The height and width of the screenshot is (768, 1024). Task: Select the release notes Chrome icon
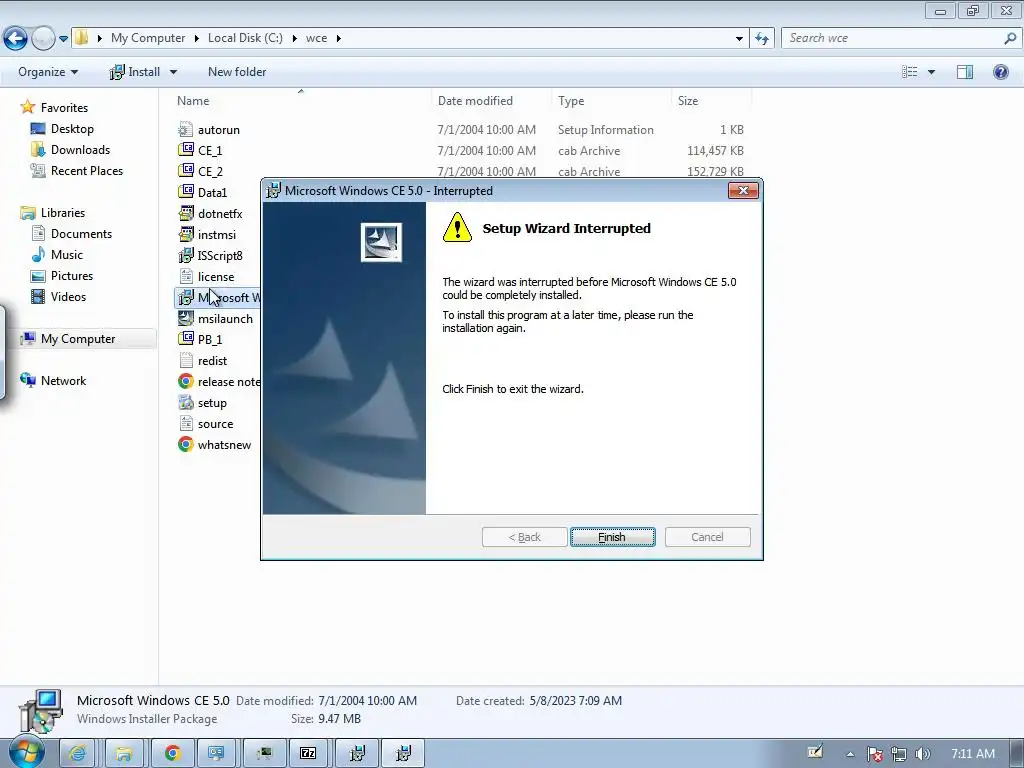[x=185, y=381]
